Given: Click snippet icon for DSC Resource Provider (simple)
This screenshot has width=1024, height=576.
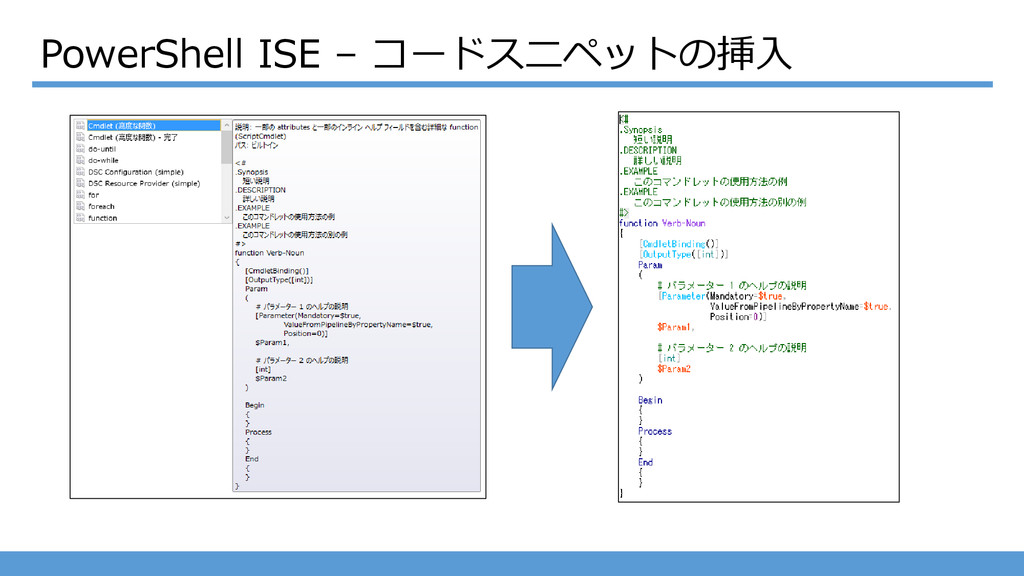Looking at the screenshot, I should pyautogui.click(x=80, y=184).
